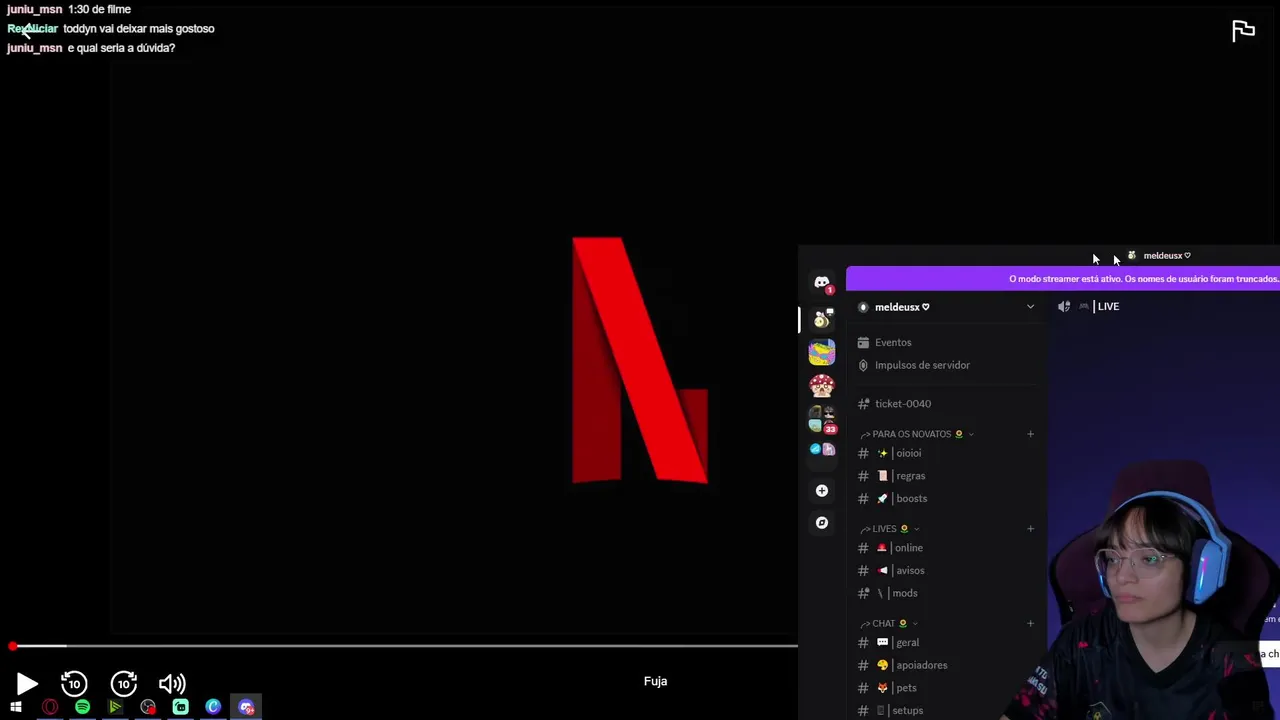Screen dimensions: 1280x720
Task: Open Discord taskbar icon with 9+ badge
Action: (246, 707)
